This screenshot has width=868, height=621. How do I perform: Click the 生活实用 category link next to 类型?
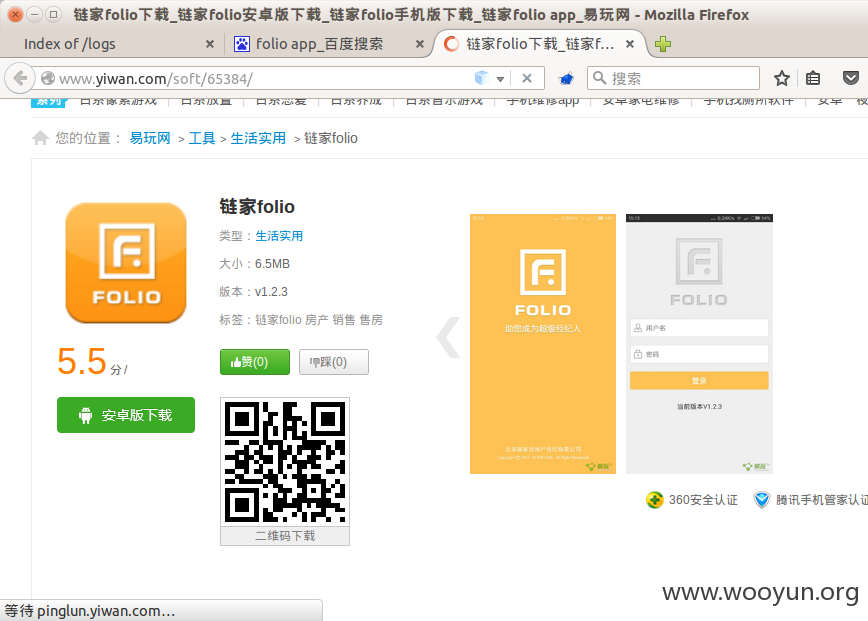pos(279,236)
